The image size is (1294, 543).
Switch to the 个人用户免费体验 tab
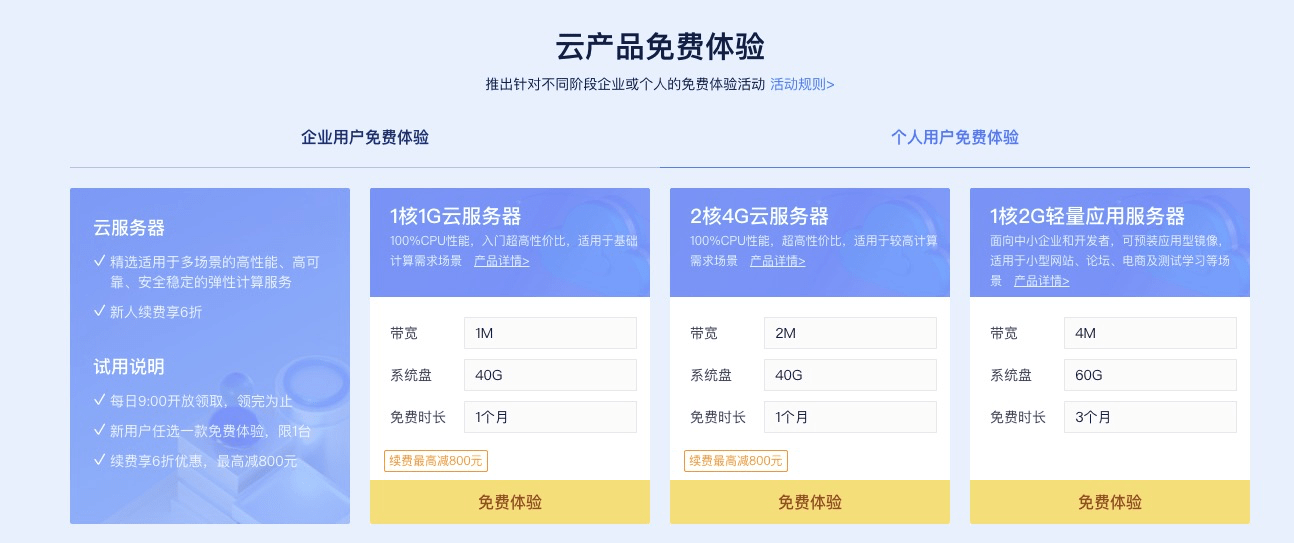[x=954, y=138]
